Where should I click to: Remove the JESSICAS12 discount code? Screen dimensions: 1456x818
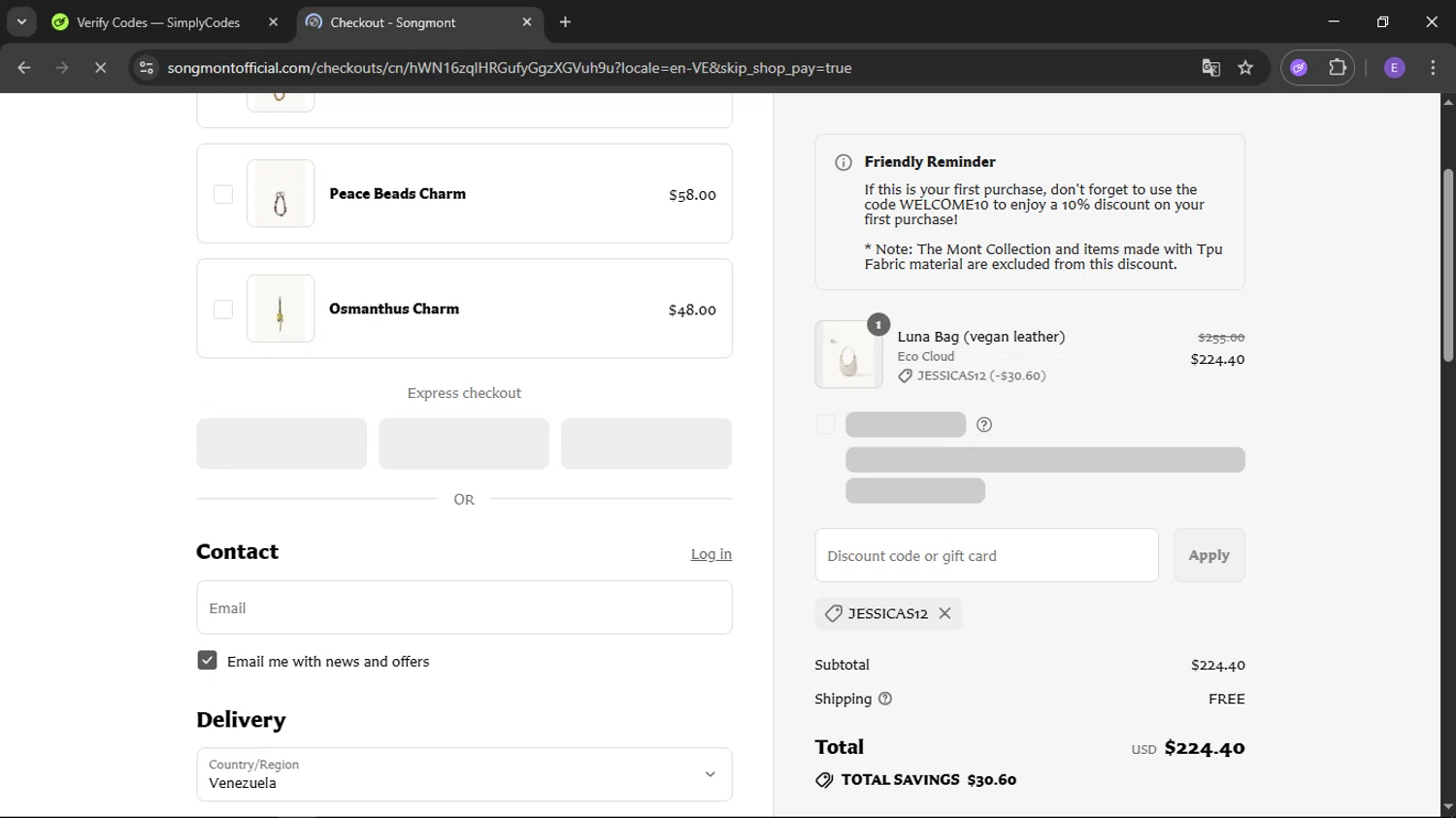pos(944,613)
